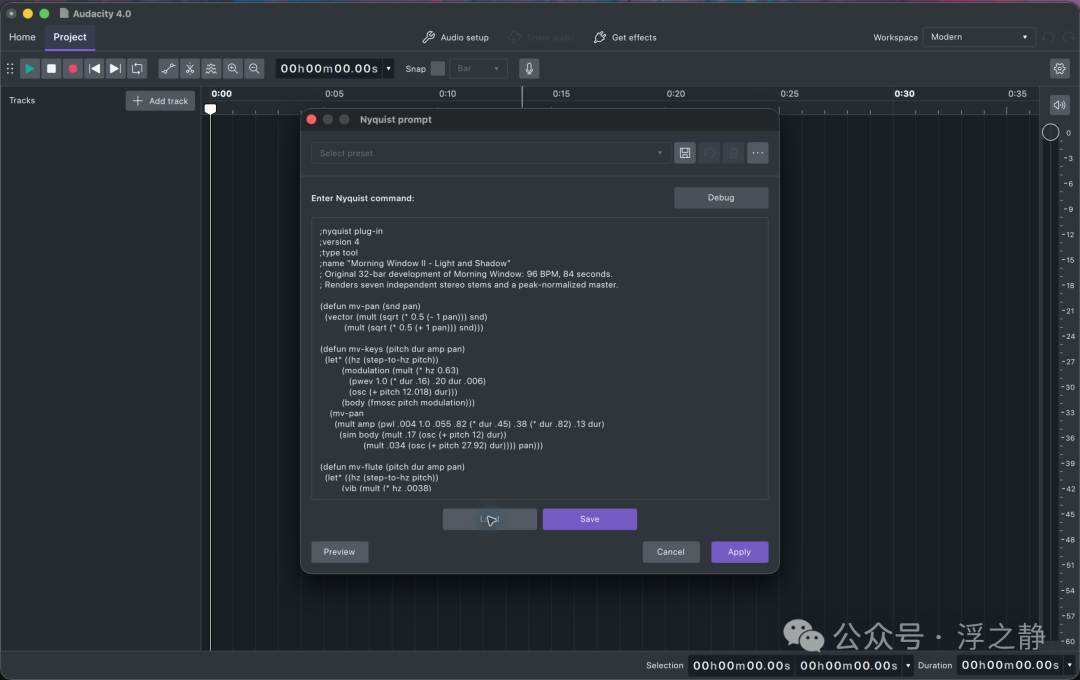This screenshot has height=680, width=1080.
Task: Zoom in on the timeline
Action: coord(233,69)
